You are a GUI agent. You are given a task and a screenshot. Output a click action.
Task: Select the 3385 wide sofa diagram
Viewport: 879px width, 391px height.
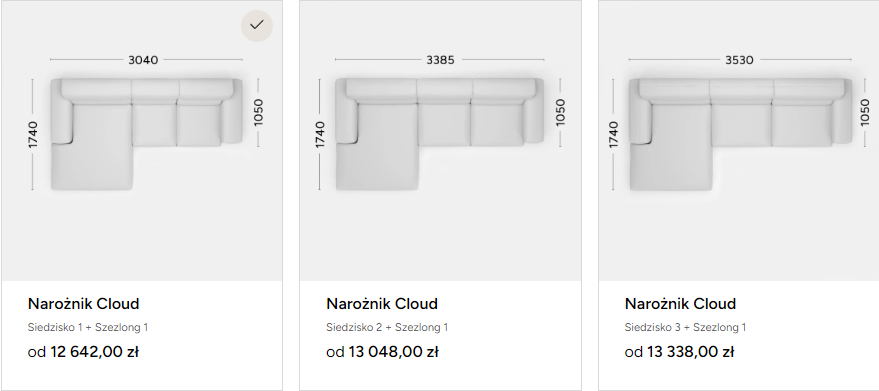point(440,134)
